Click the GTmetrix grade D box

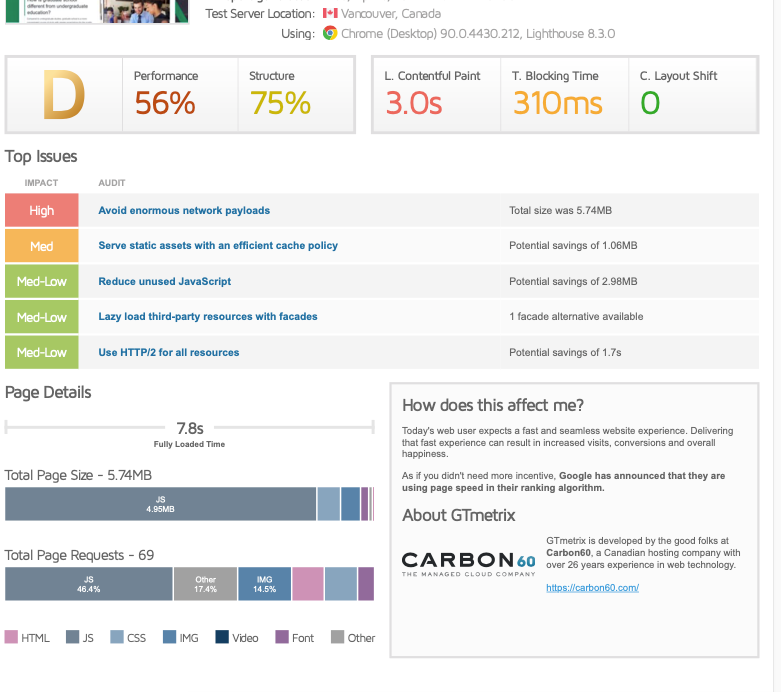pyautogui.click(x=64, y=94)
